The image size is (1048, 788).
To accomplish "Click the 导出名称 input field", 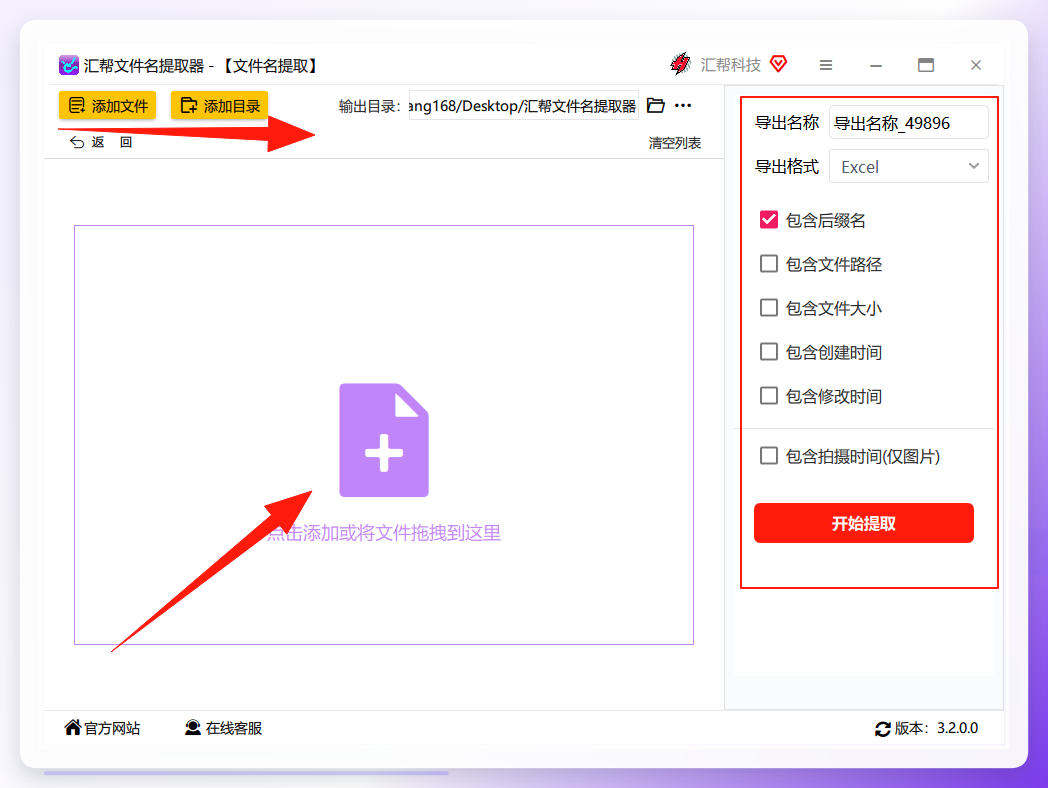I will click(908, 123).
